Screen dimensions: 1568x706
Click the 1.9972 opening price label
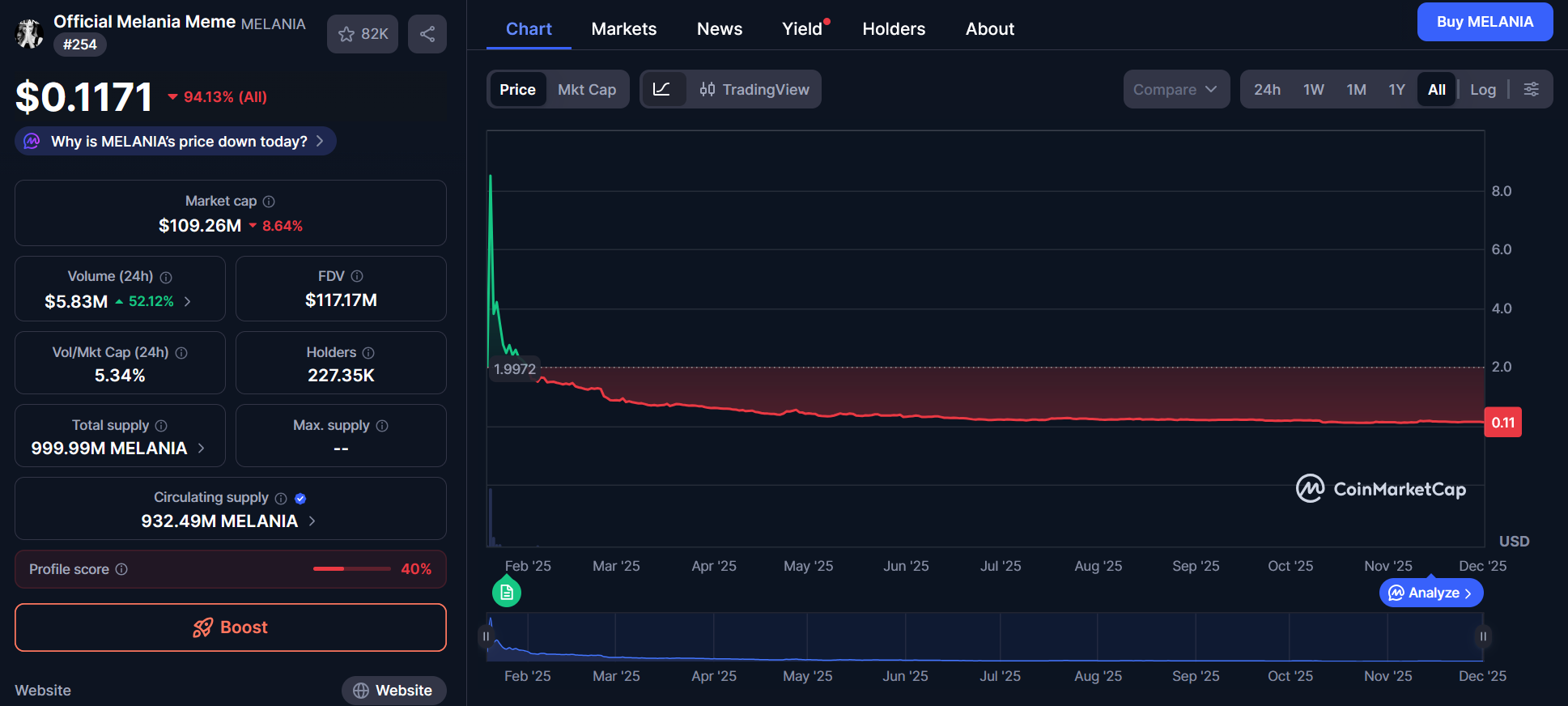(x=515, y=369)
